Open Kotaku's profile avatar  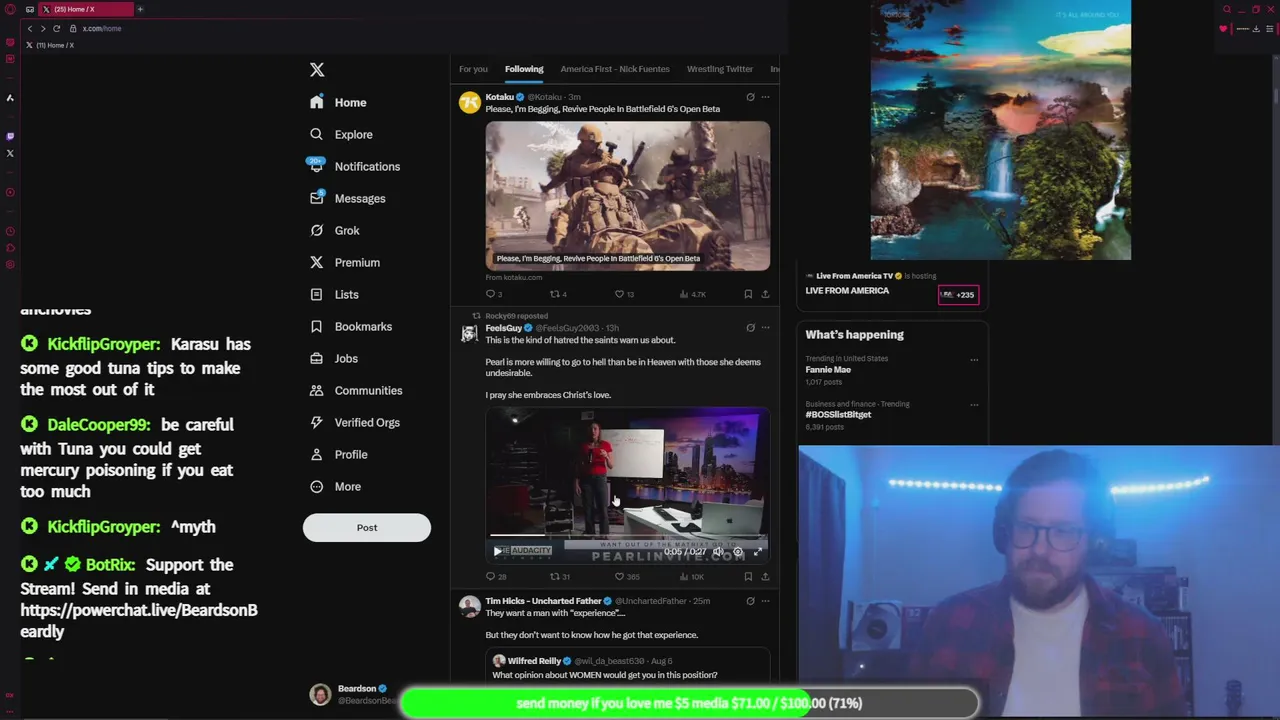pyautogui.click(x=469, y=102)
